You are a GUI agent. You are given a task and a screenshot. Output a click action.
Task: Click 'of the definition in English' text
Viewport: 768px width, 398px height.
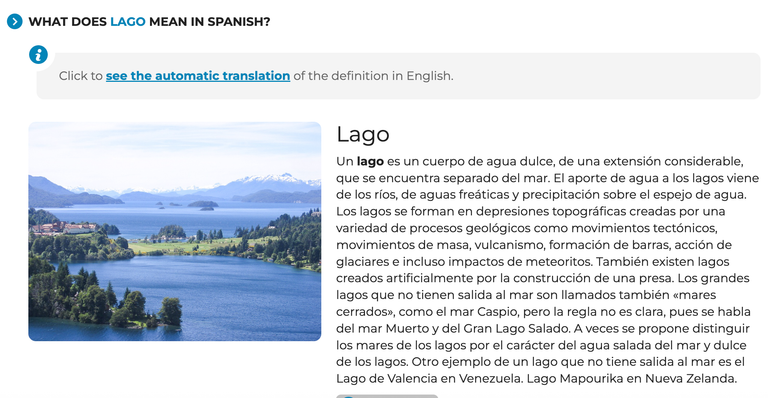373,76
